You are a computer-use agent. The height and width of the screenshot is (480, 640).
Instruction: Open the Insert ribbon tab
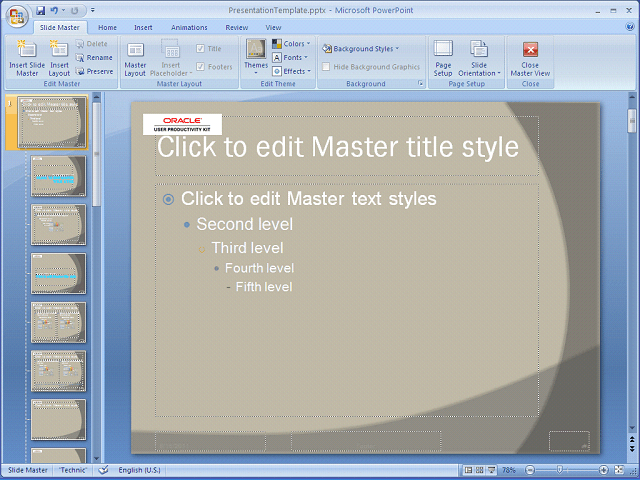pyautogui.click(x=143, y=27)
